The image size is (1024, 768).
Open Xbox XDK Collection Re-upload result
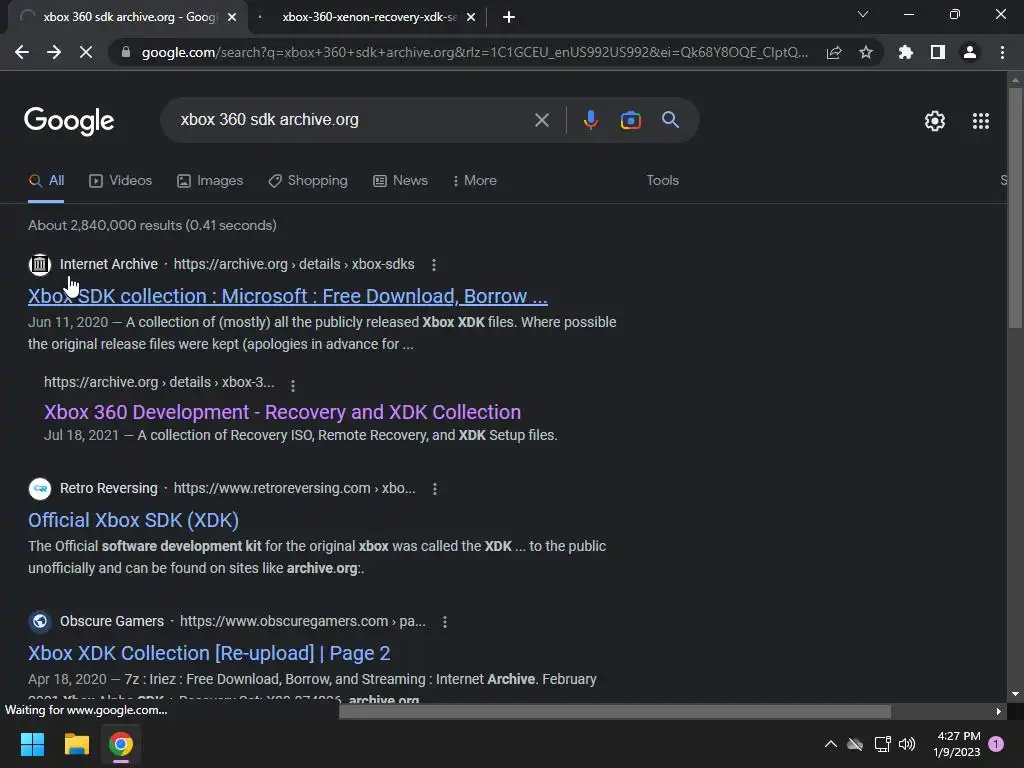pyautogui.click(x=209, y=654)
